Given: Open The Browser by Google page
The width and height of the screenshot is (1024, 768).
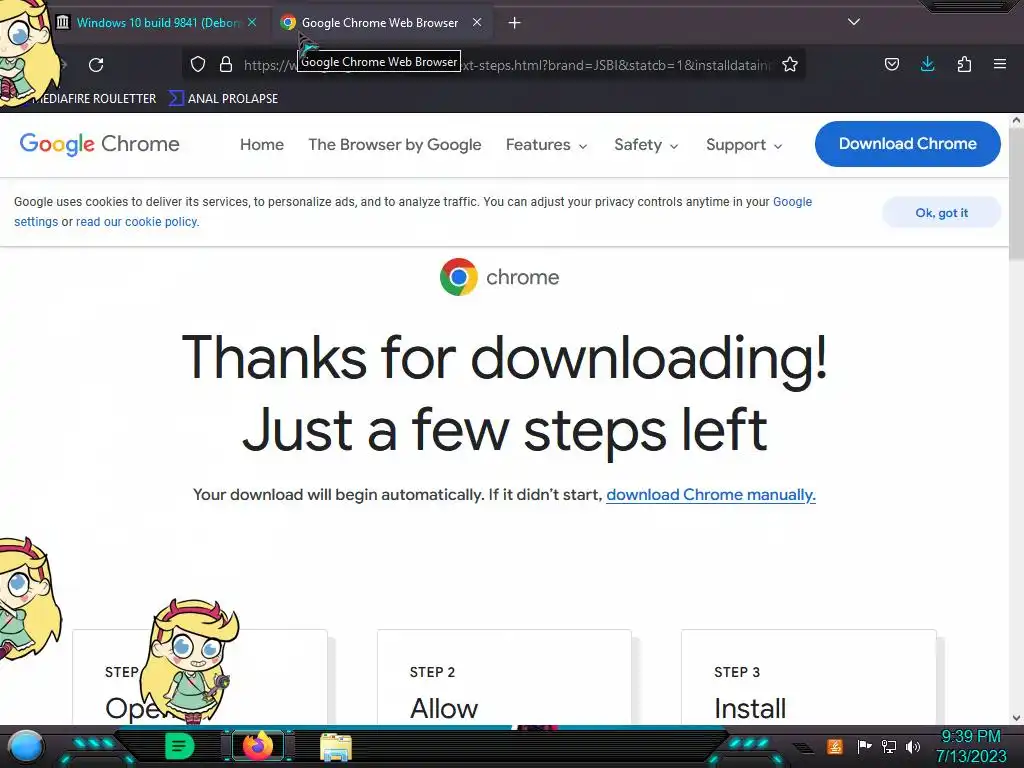Looking at the screenshot, I should pos(394,144).
